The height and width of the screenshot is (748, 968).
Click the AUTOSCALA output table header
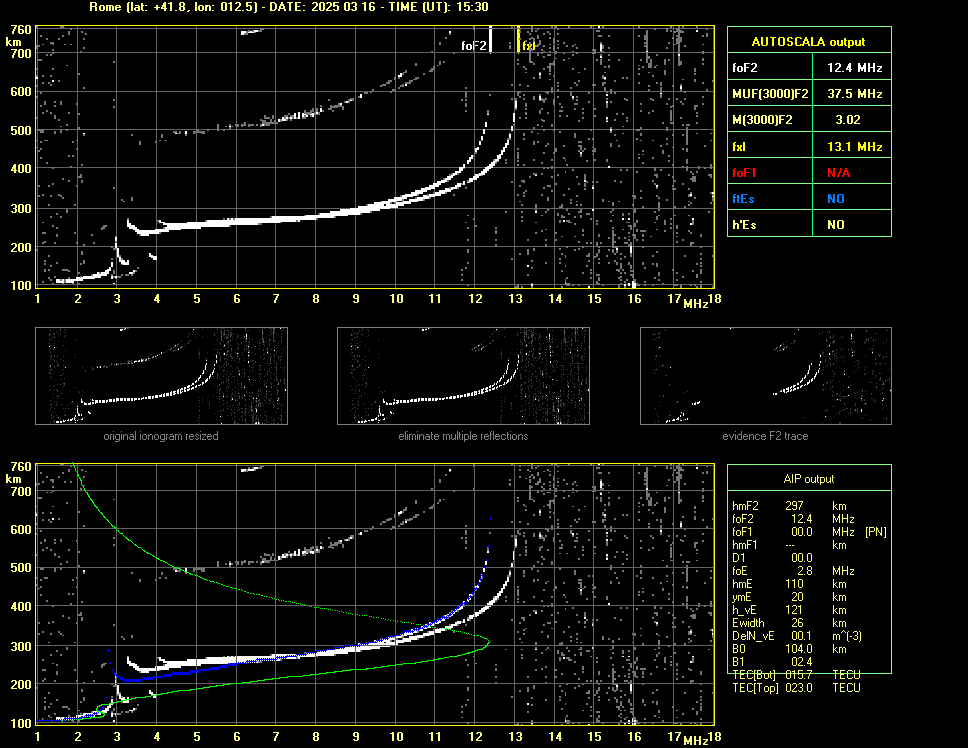tap(809, 41)
